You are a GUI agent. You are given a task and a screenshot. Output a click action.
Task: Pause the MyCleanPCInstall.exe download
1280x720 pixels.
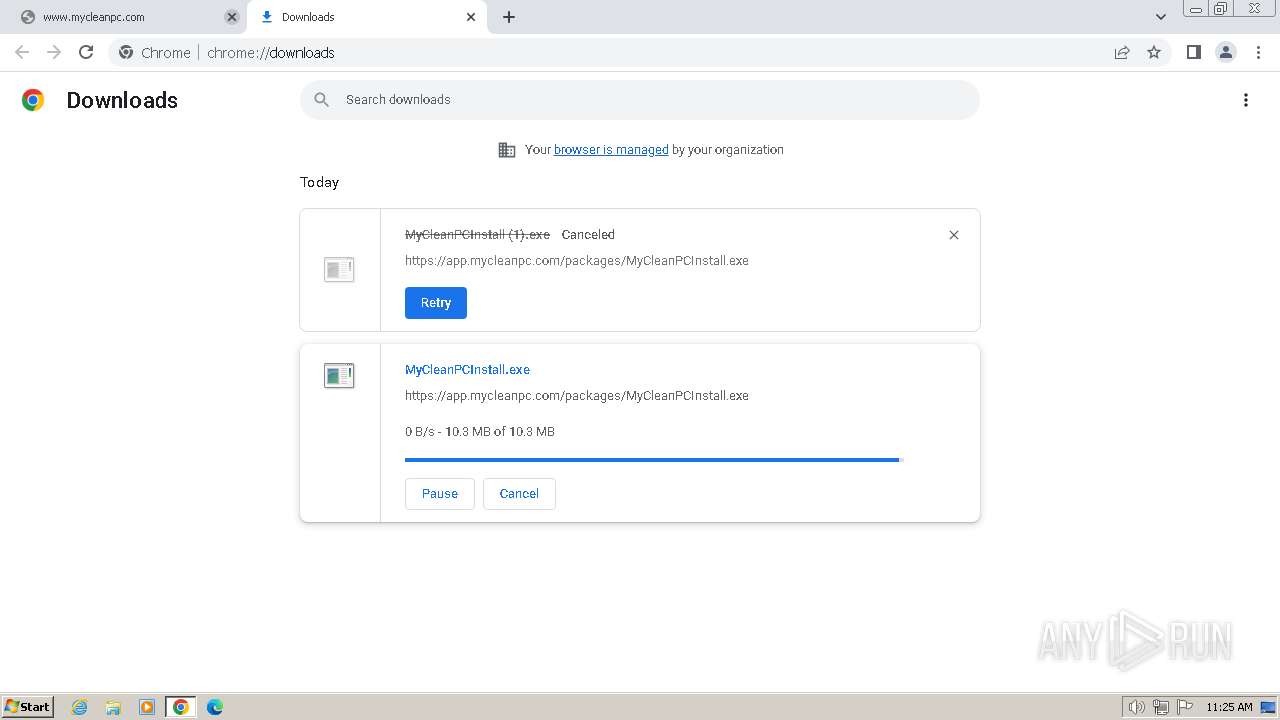[x=440, y=494]
